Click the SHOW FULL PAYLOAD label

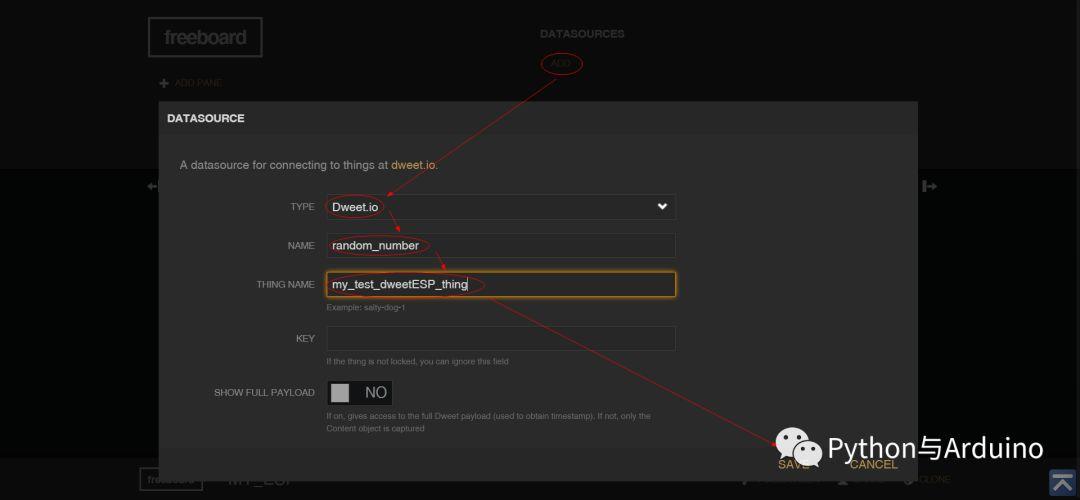coord(264,393)
